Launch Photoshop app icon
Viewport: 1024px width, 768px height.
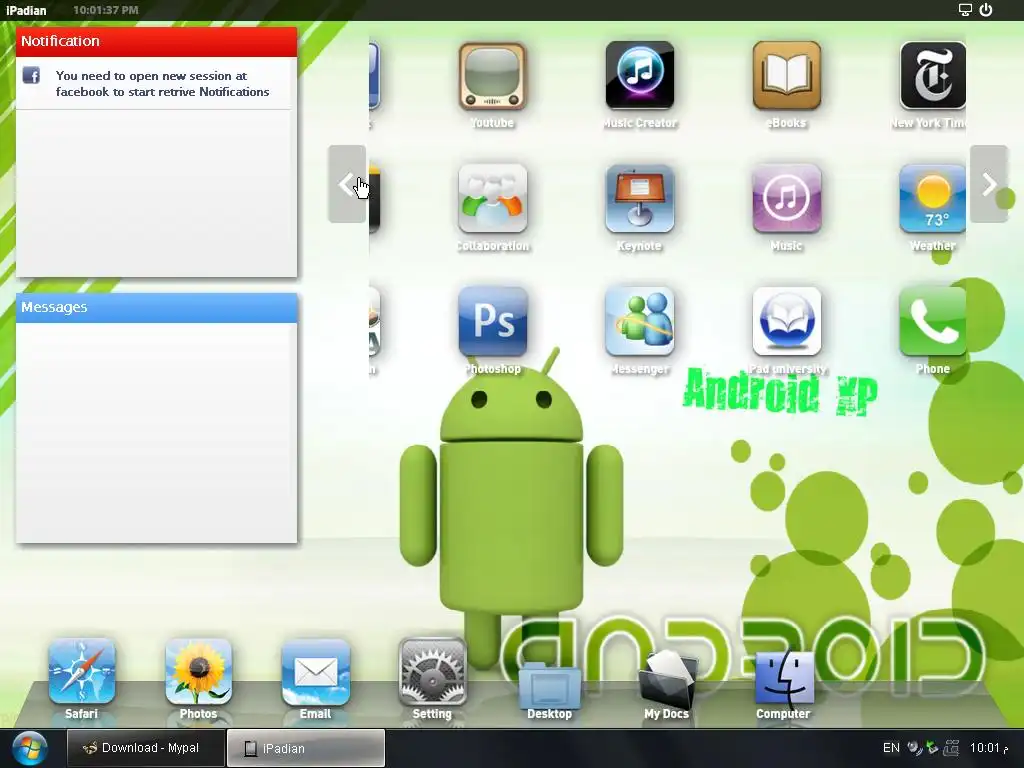[492, 321]
